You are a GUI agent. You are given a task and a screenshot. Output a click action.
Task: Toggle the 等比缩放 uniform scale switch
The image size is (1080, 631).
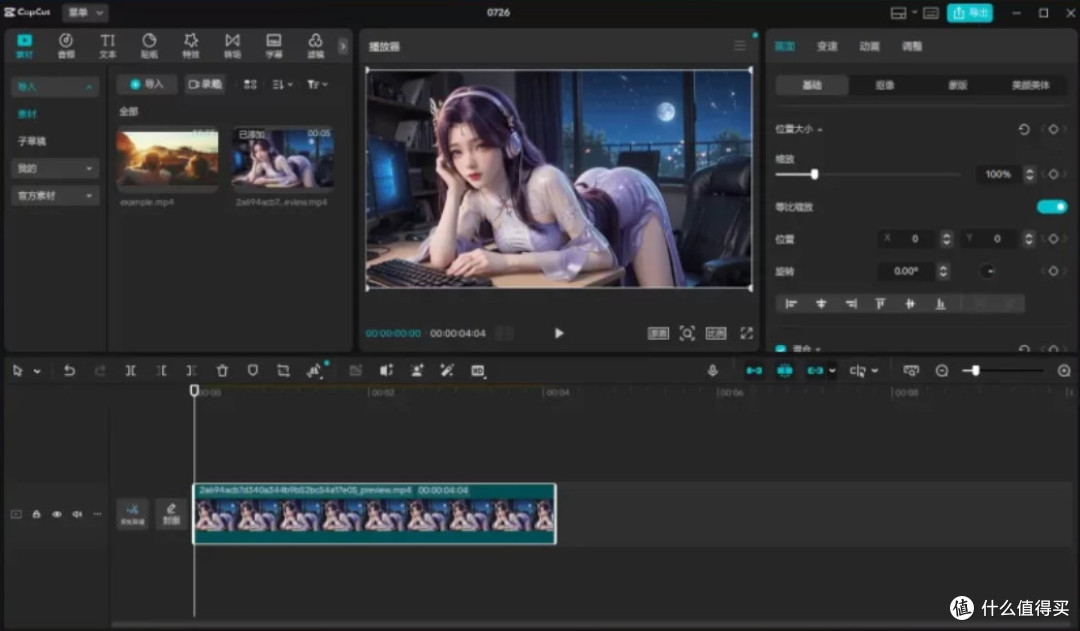pyautogui.click(x=1052, y=207)
